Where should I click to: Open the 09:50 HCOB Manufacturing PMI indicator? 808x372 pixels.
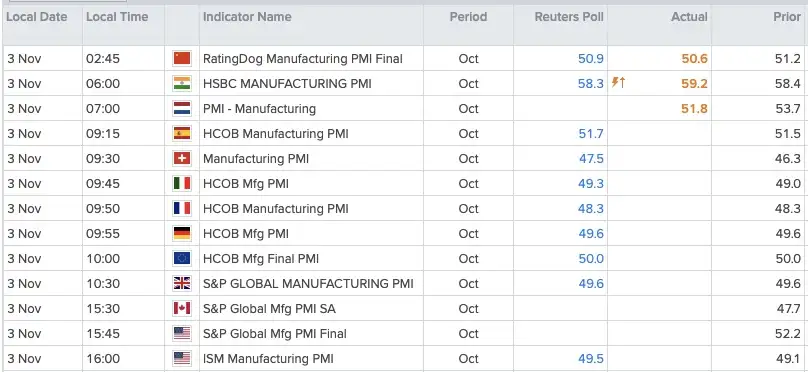click(276, 209)
